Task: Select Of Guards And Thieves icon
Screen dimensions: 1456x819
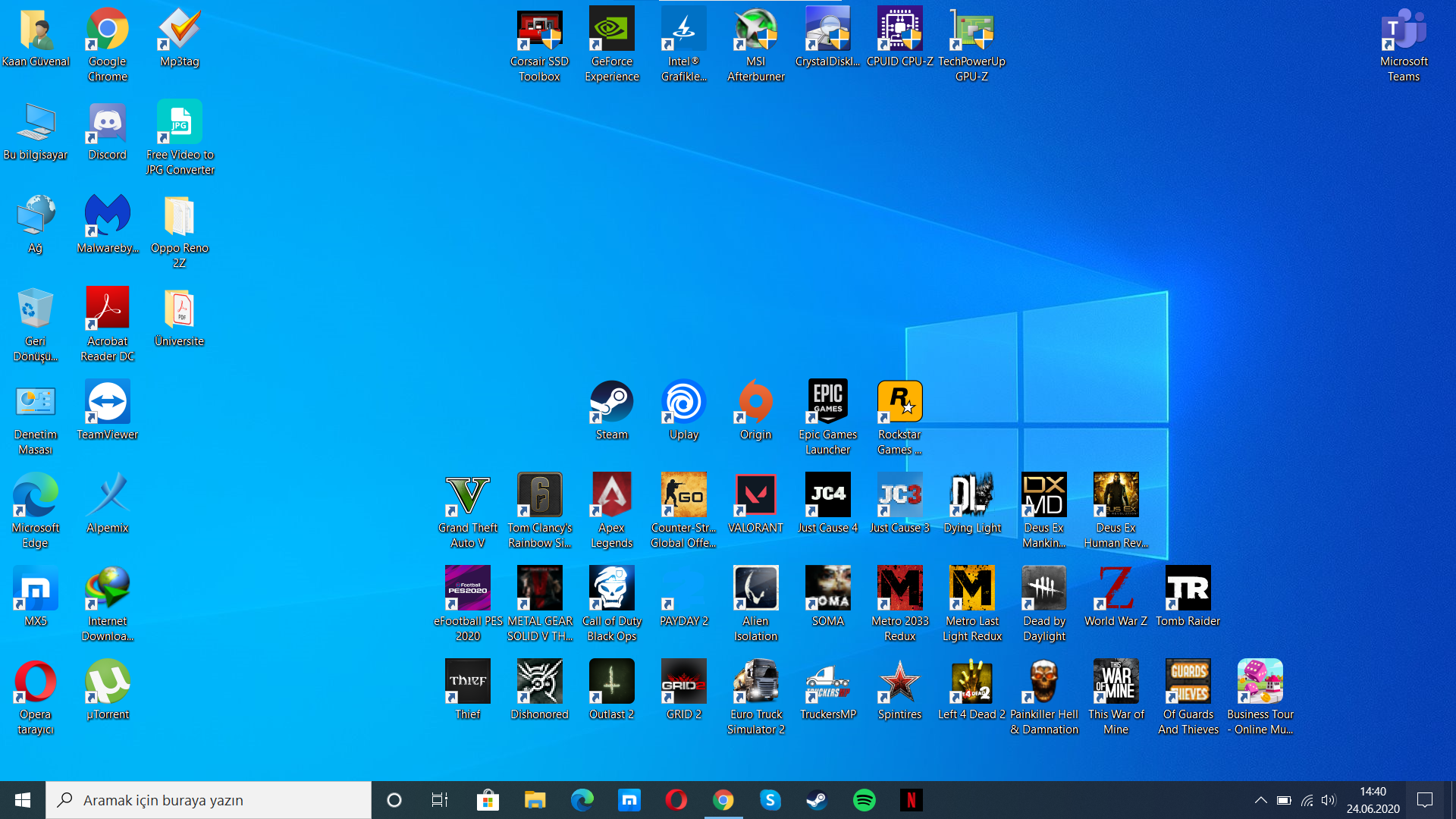Action: pos(1188,698)
